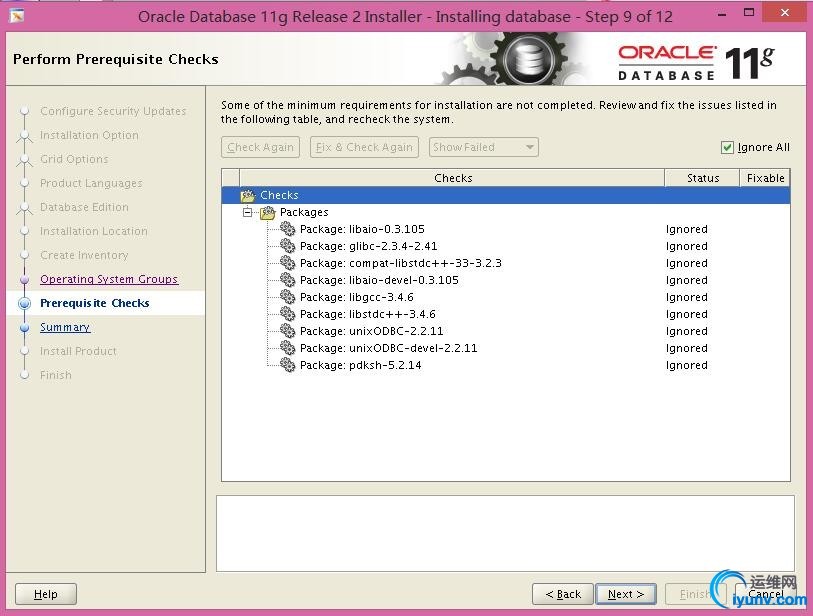Click the gear icon beside libgcc-3.4.6
The width and height of the screenshot is (813, 616).
pos(287,297)
